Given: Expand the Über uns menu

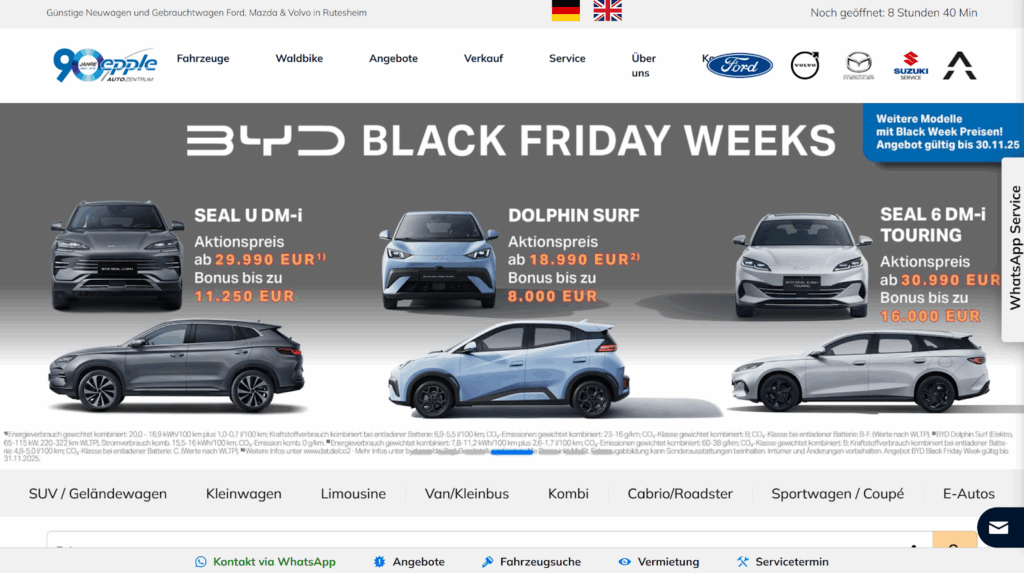Looking at the screenshot, I should [643, 65].
